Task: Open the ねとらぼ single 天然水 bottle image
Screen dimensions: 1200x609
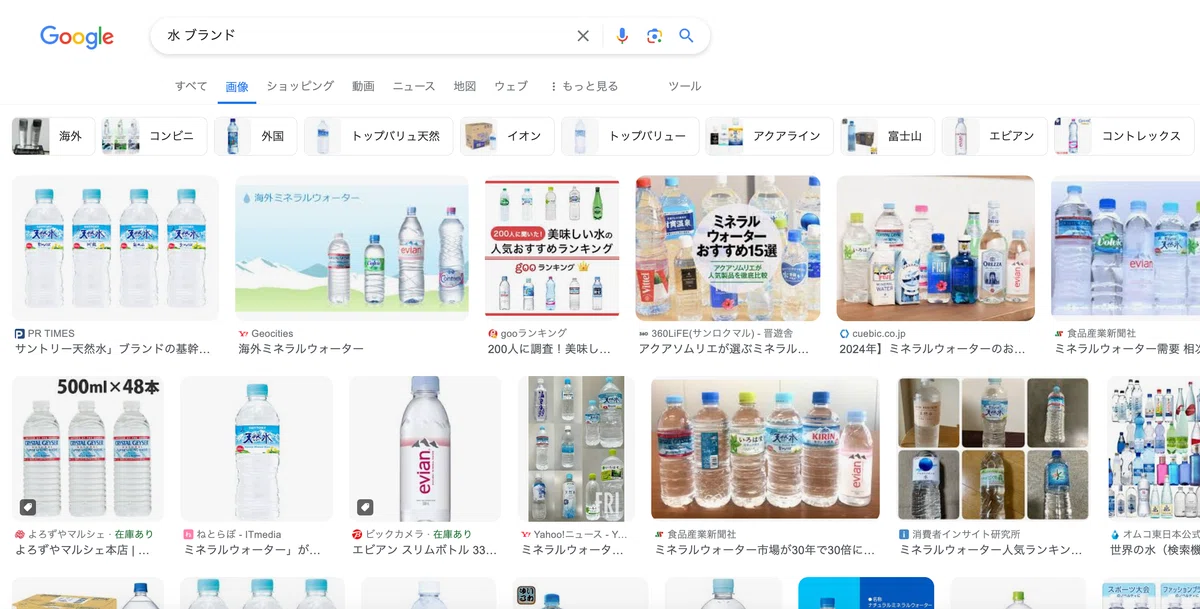Action: (256, 449)
